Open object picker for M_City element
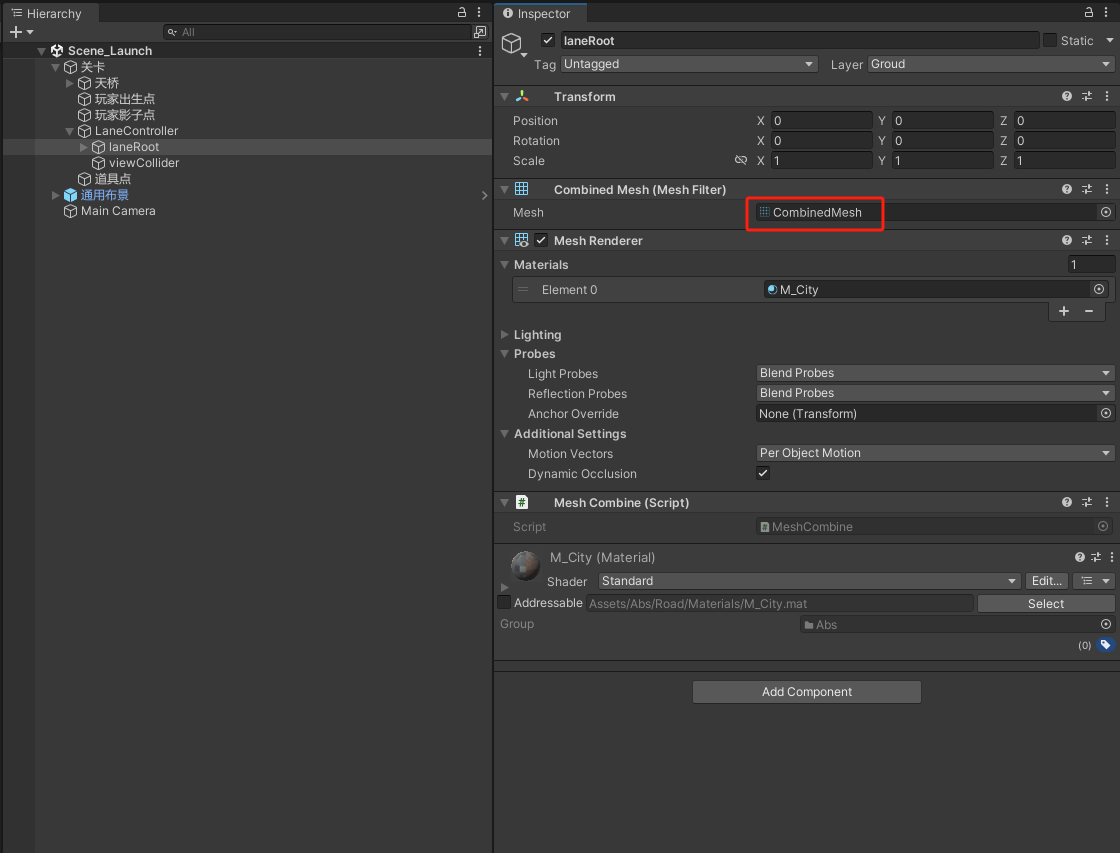 point(1099,289)
